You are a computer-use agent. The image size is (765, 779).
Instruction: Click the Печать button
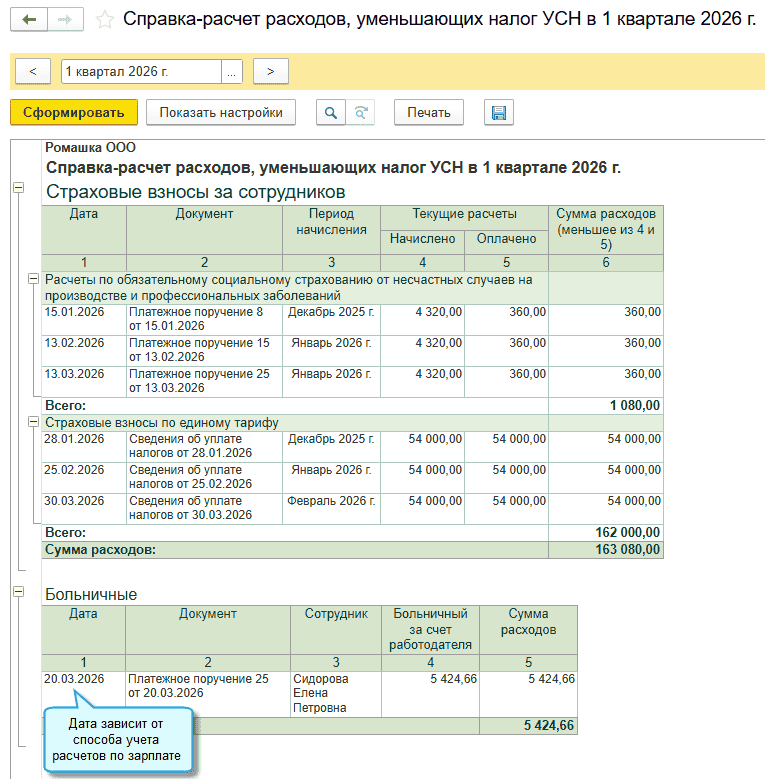[x=429, y=113]
